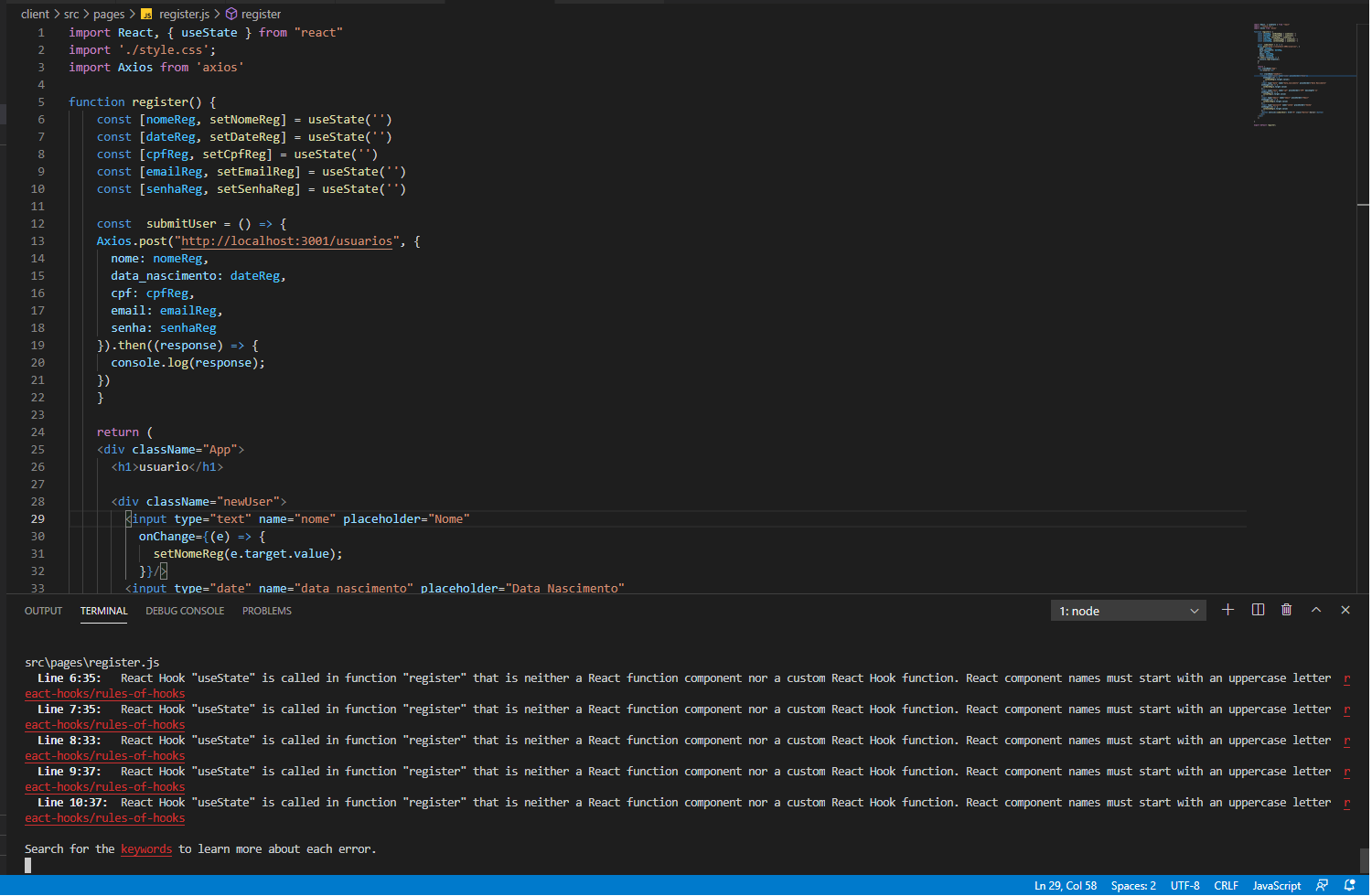
Task: Click 'register' symbol in breadcrumb
Action: point(261,14)
